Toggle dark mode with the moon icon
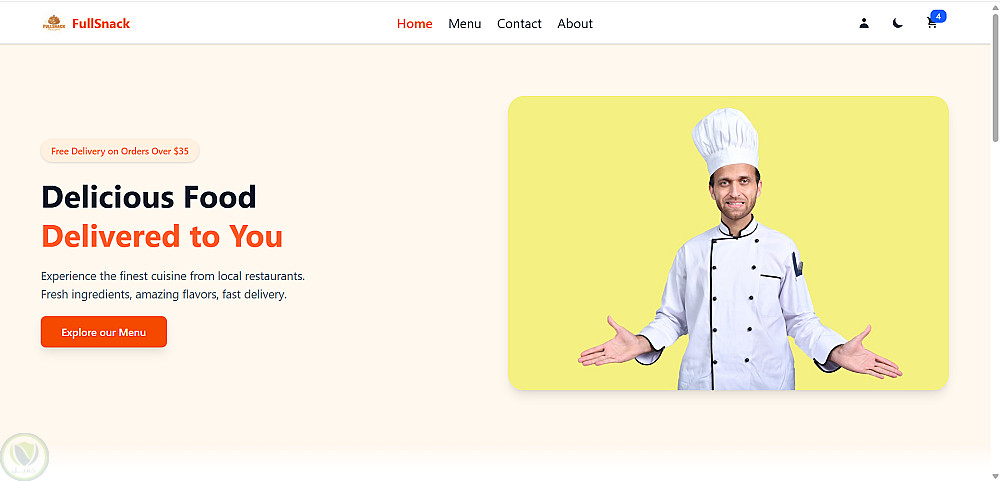The image size is (1000, 481). point(897,24)
